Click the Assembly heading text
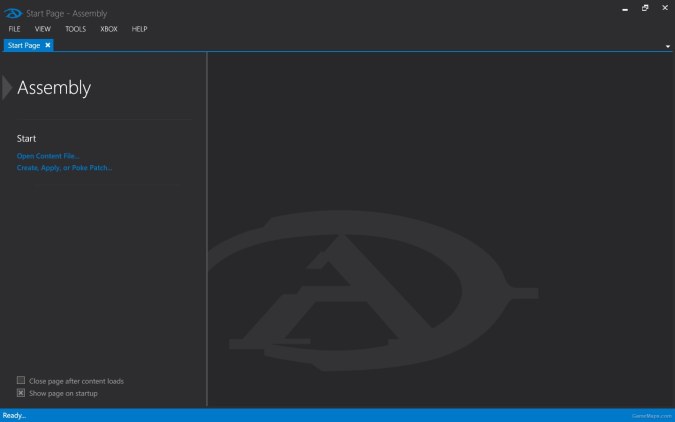 click(x=54, y=88)
